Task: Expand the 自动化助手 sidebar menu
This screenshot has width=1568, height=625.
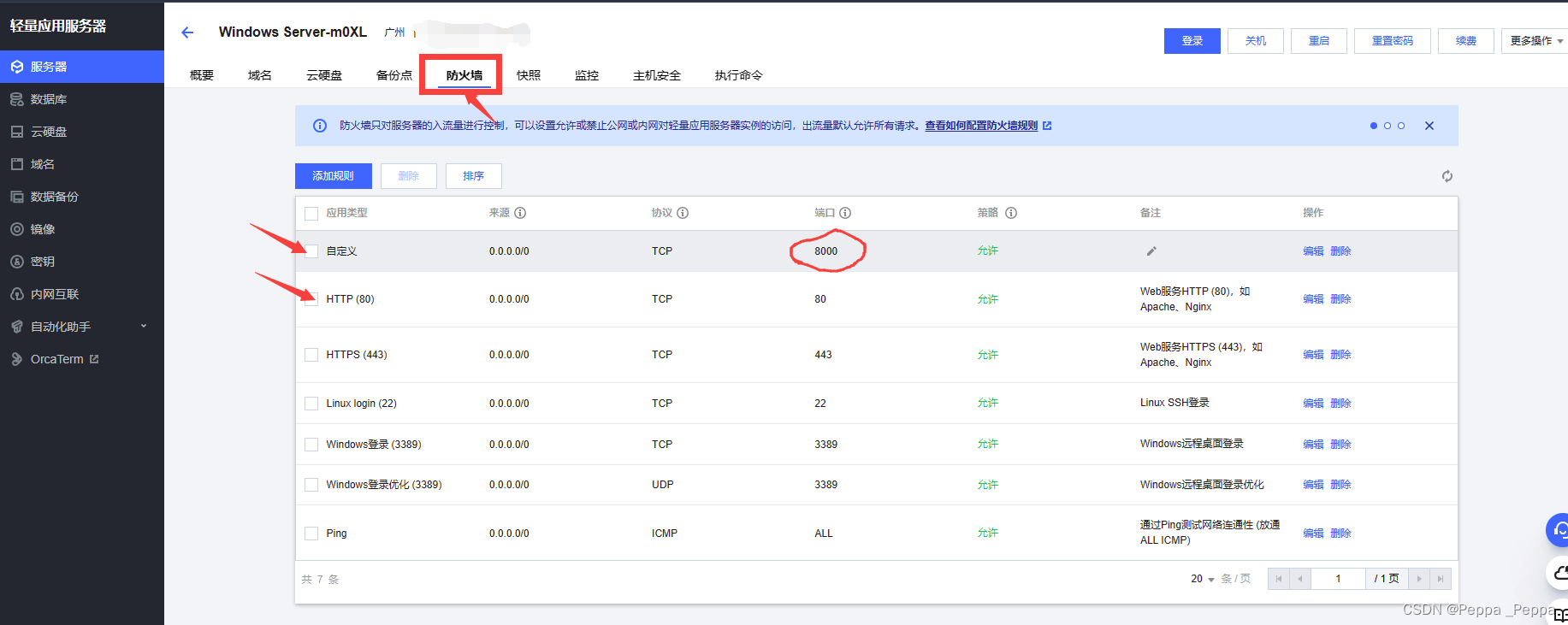Action: pyautogui.click(x=82, y=327)
